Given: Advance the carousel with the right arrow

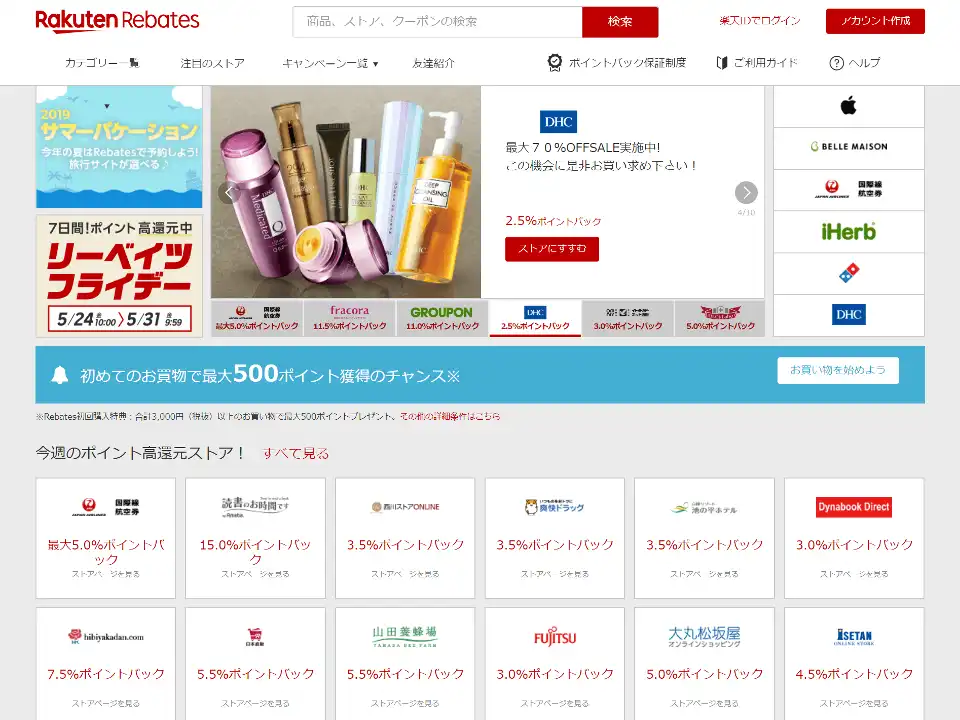Looking at the screenshot, I should pyautogui.click(x=746, y=192).
